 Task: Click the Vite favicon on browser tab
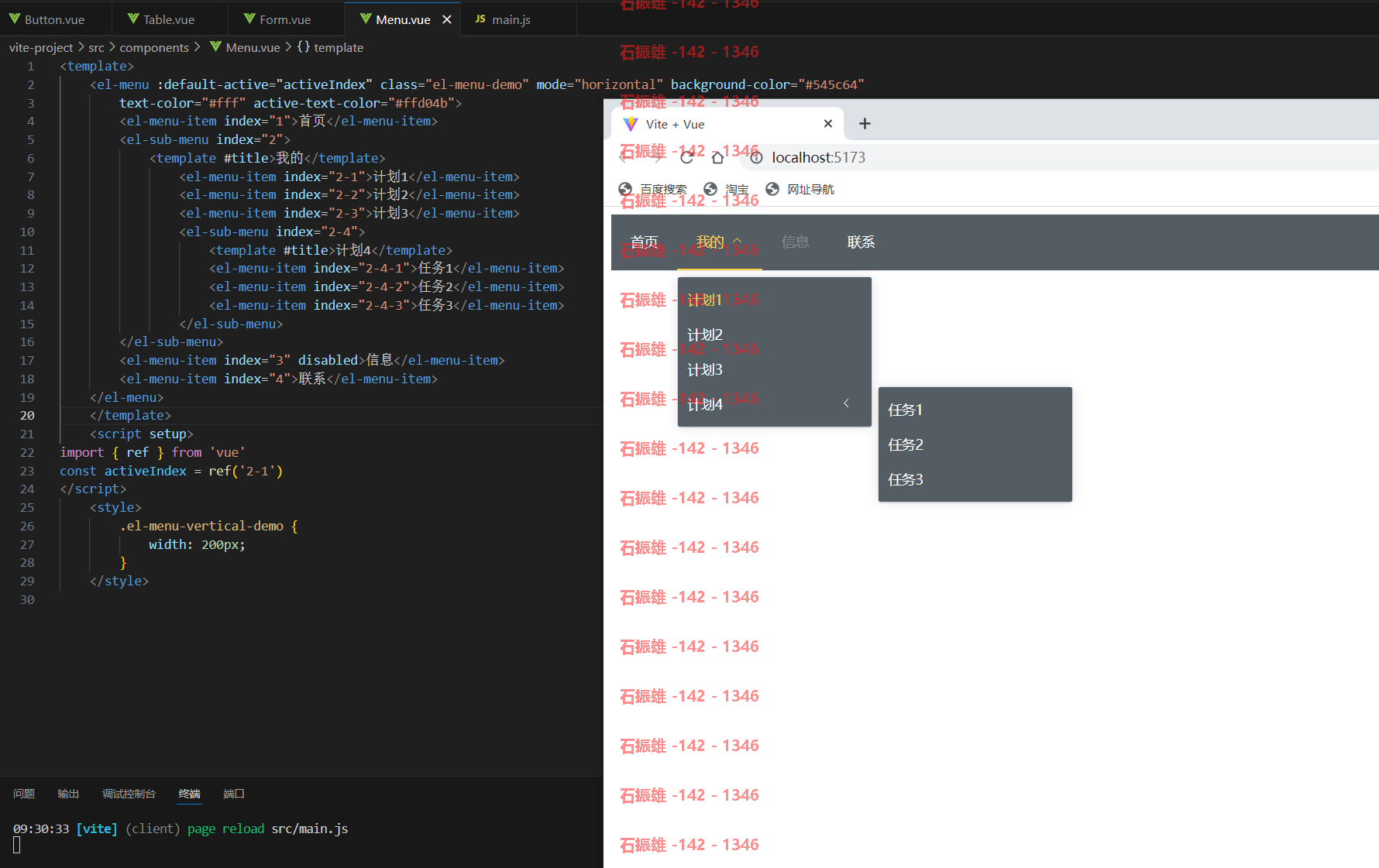click(x=631, y=124)
